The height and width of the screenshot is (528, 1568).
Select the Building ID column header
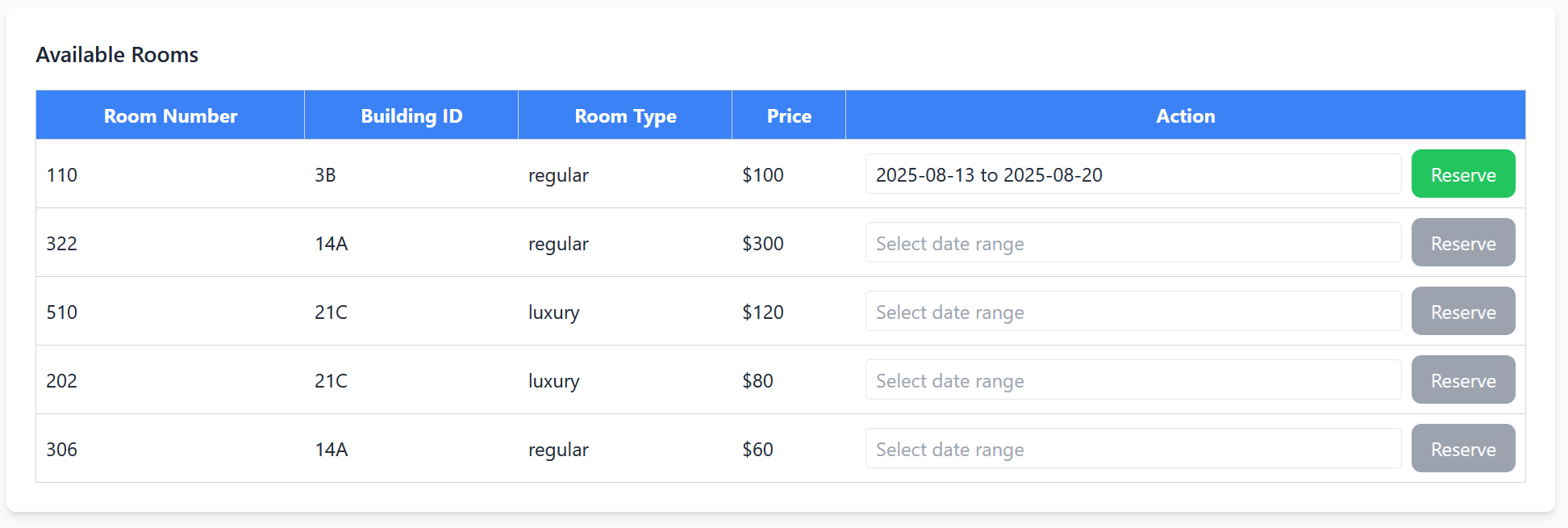(411, 116)
